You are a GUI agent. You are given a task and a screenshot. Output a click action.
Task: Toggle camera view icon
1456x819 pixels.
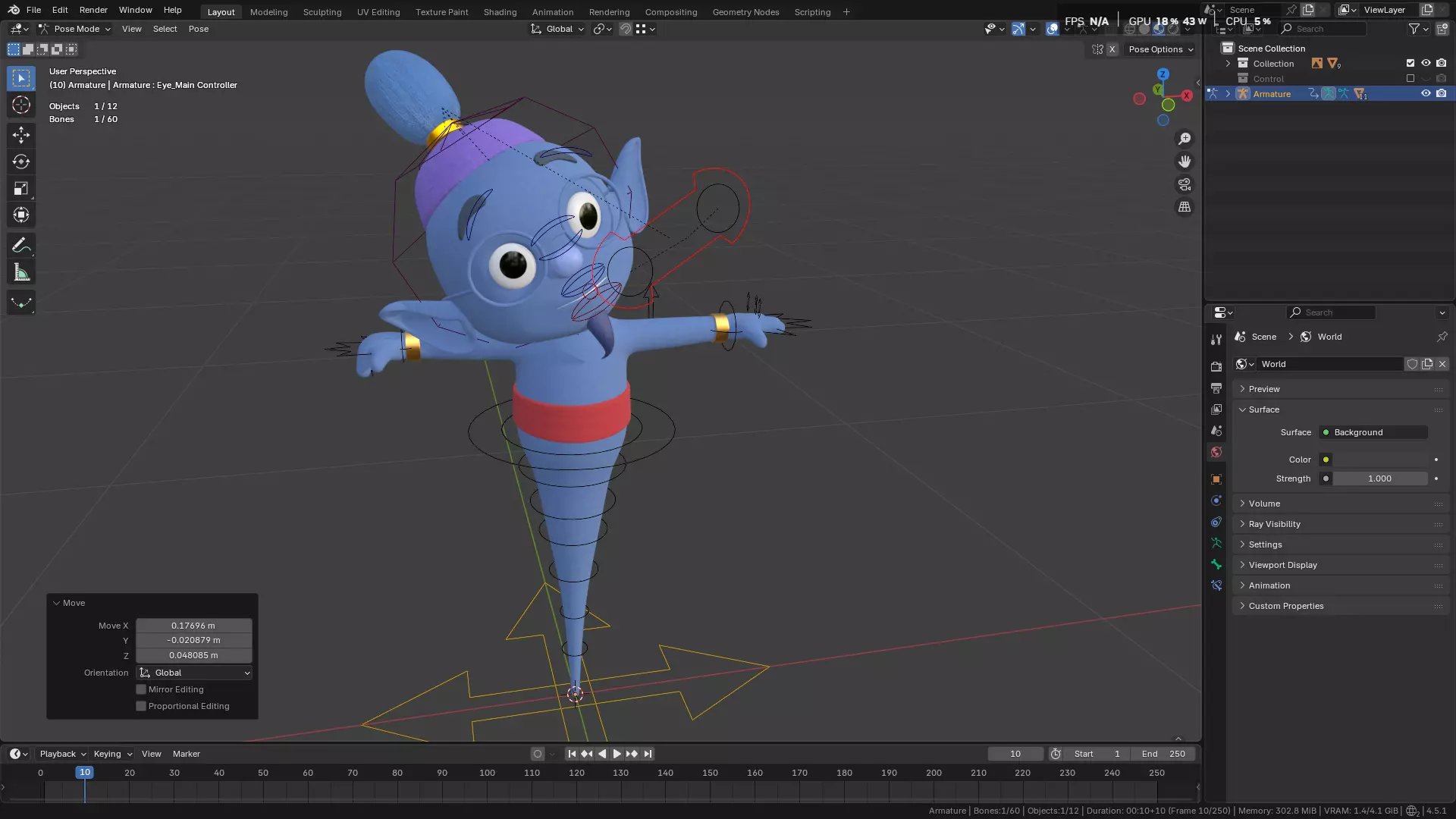coord(1185,184)
